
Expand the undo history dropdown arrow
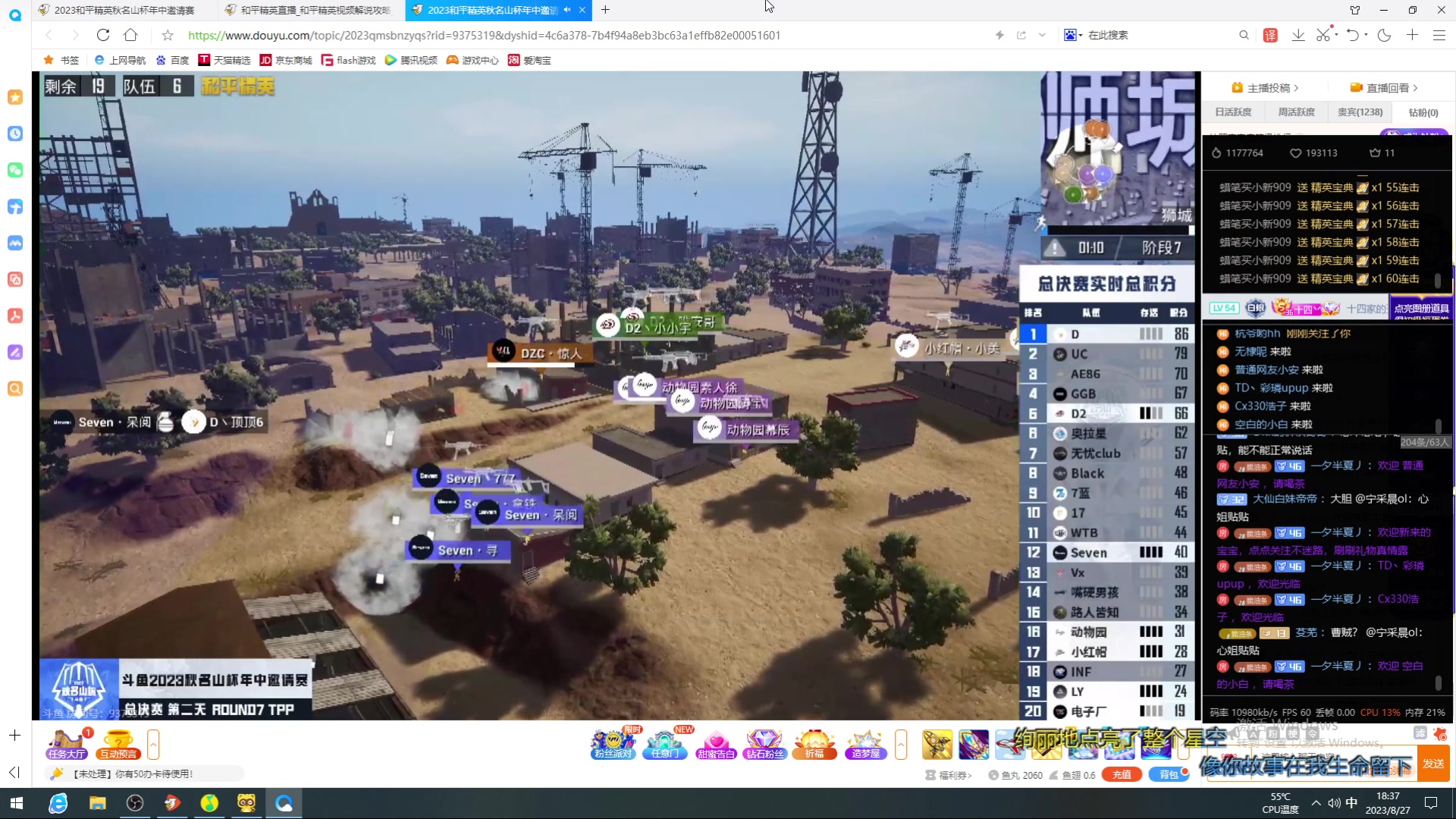point(1366,34)
